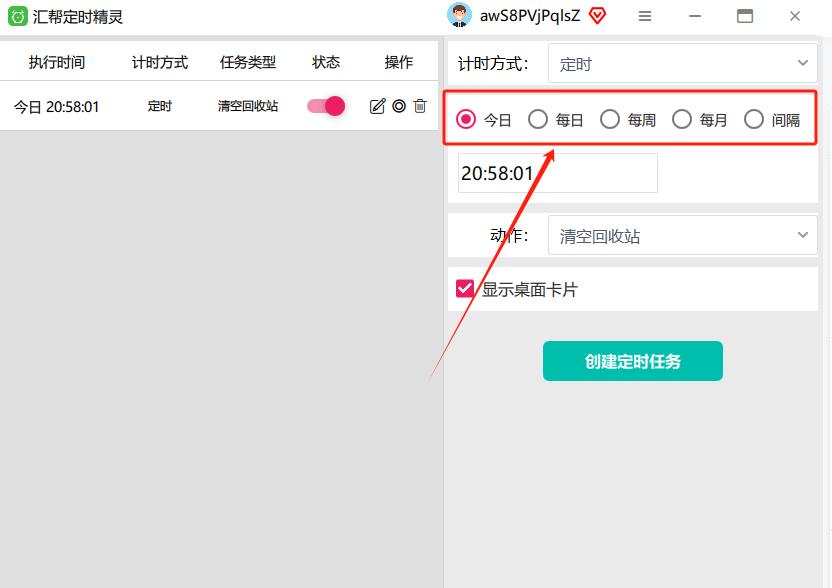Click the circle target icon in task row
Image resolution: width=832 pixels, height=588 pixels.
pos(399,106)
